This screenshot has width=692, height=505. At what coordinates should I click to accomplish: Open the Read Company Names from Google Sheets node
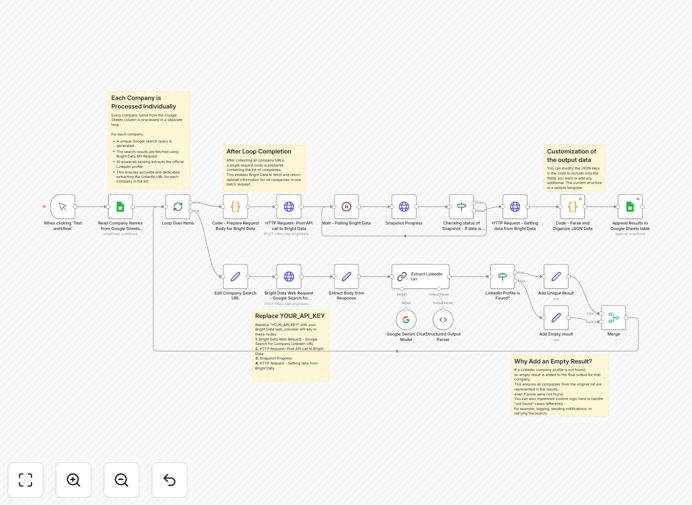pos(120,206)
